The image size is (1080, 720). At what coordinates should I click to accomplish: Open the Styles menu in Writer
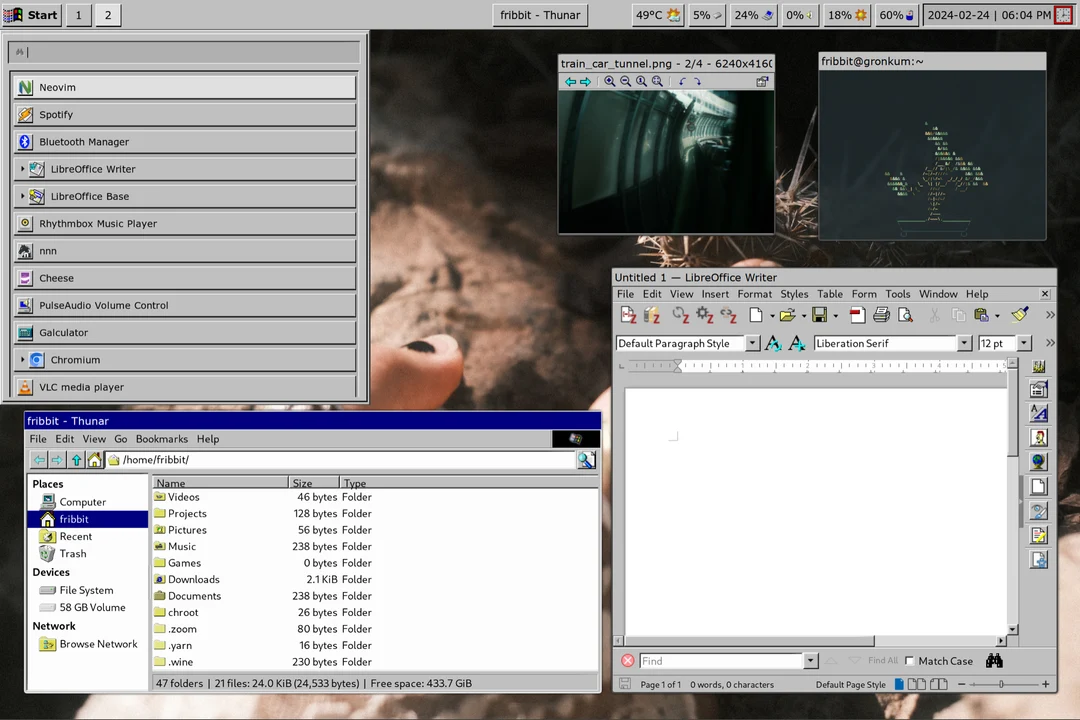[x=794, y=294]
